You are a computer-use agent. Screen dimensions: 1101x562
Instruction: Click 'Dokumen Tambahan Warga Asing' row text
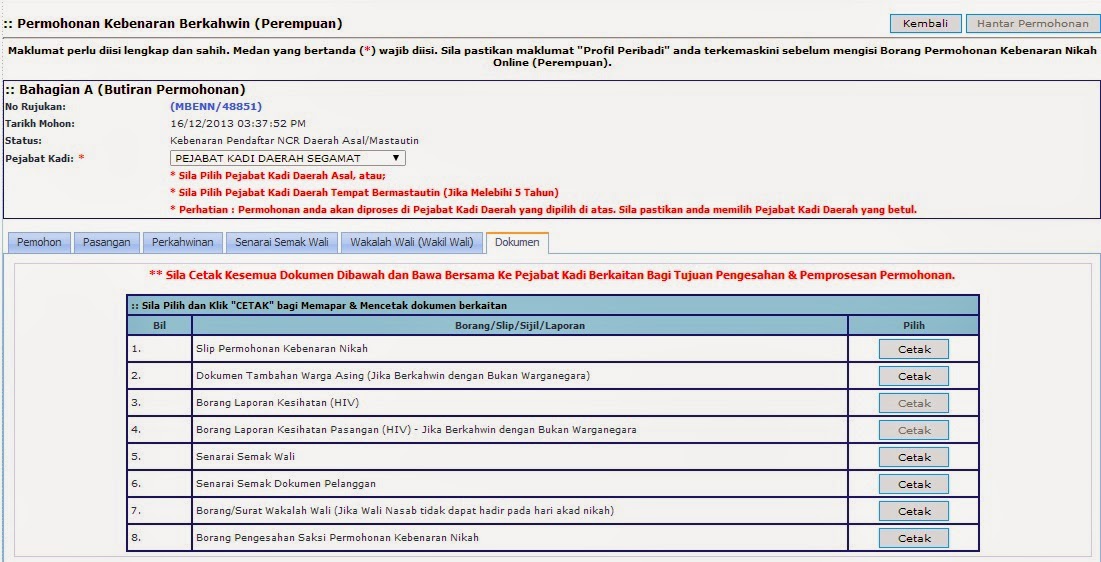[x=393, y=375]
